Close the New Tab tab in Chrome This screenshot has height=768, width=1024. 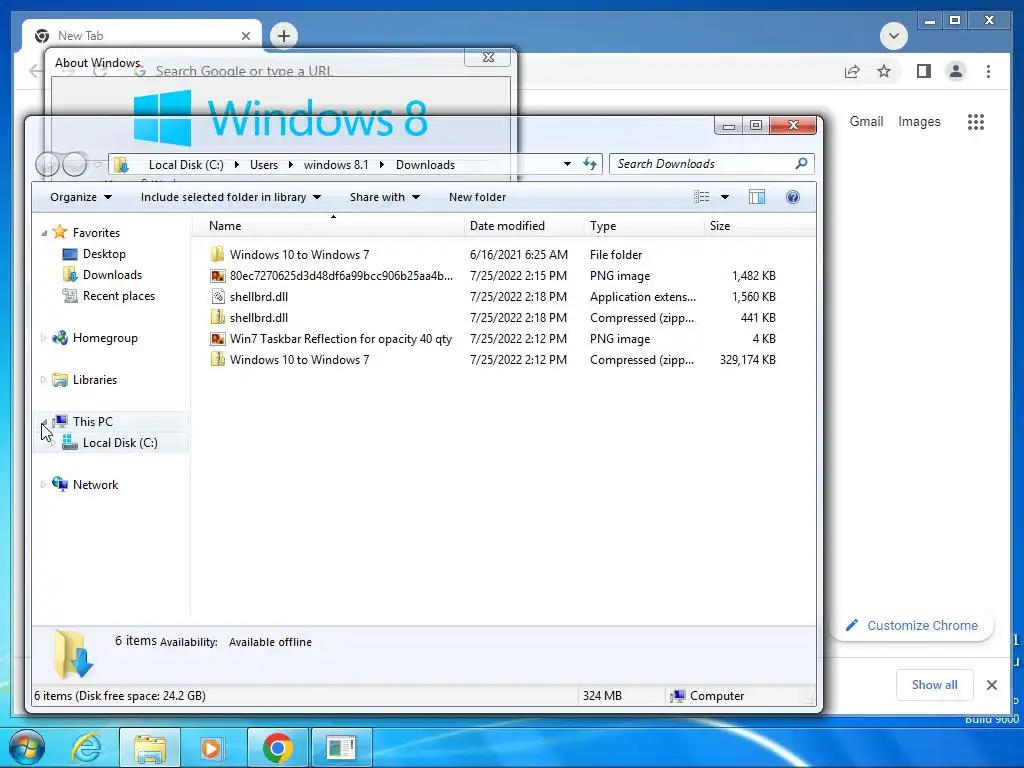click(246, 36)
